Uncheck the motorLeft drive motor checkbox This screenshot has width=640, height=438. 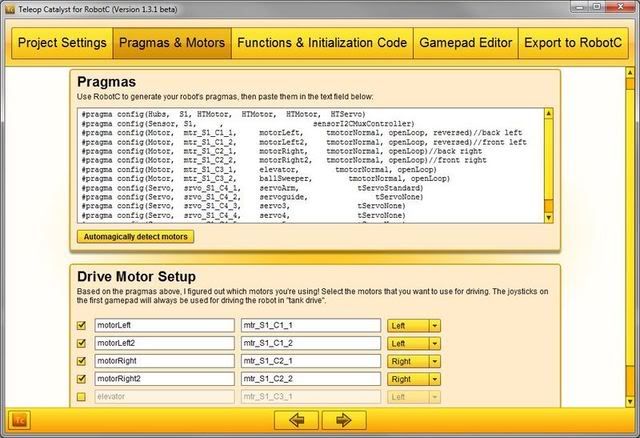(x=82, y=325)
